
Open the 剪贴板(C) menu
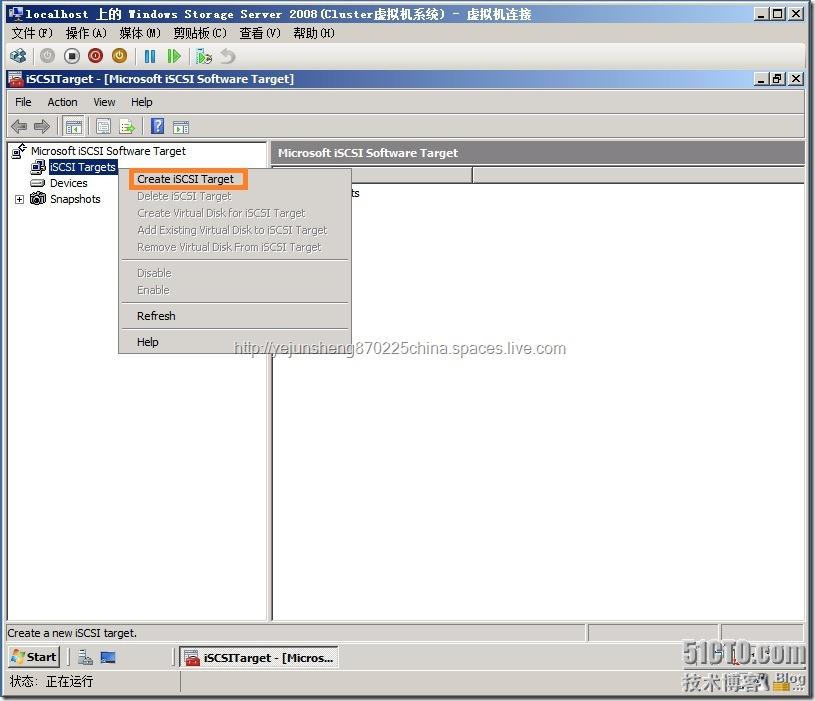tap(200, 33)
